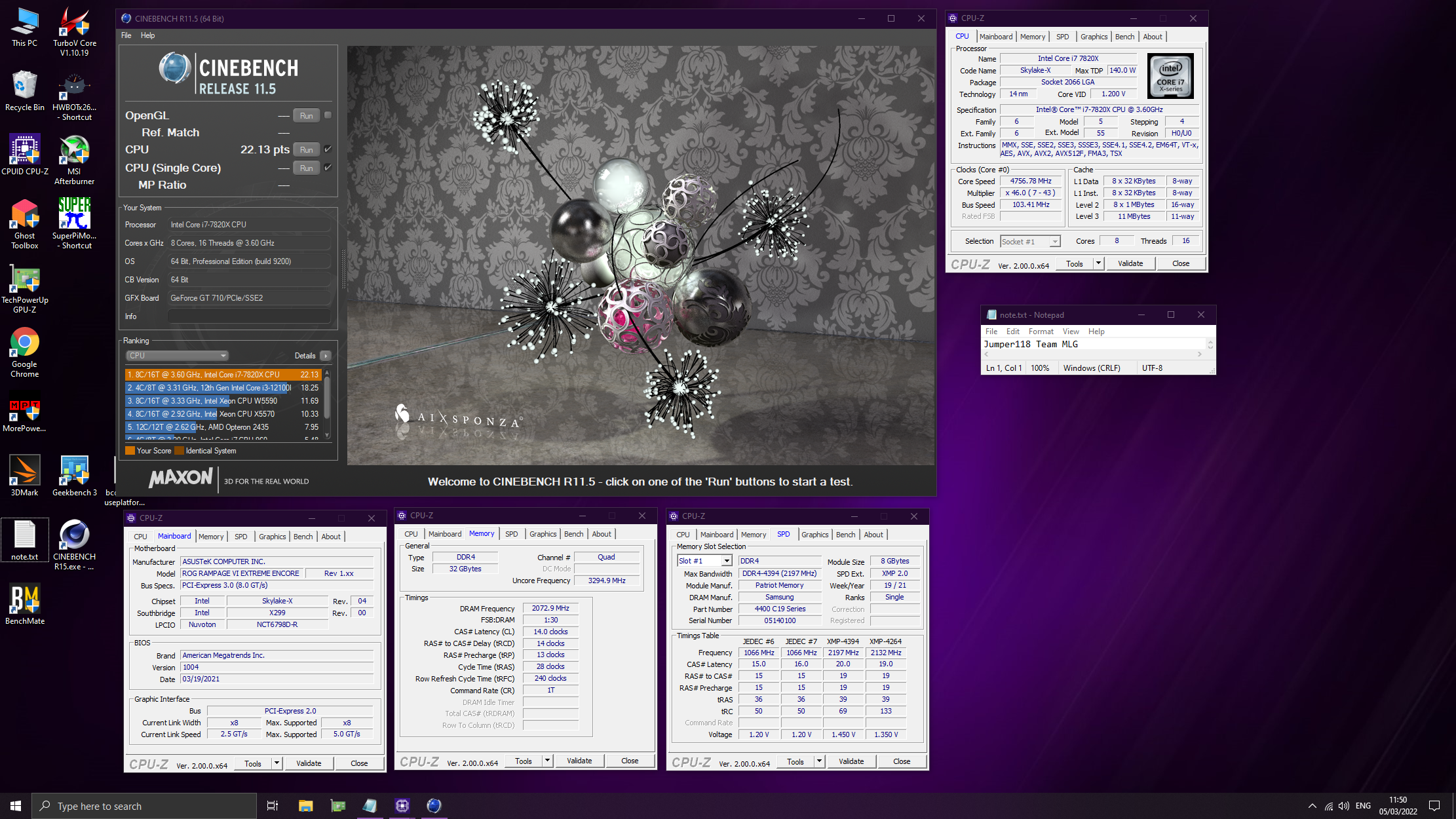Screen dimensions: 1456x819
Task: Open Recycle Bin on desktop
Action: click(25, 92)
